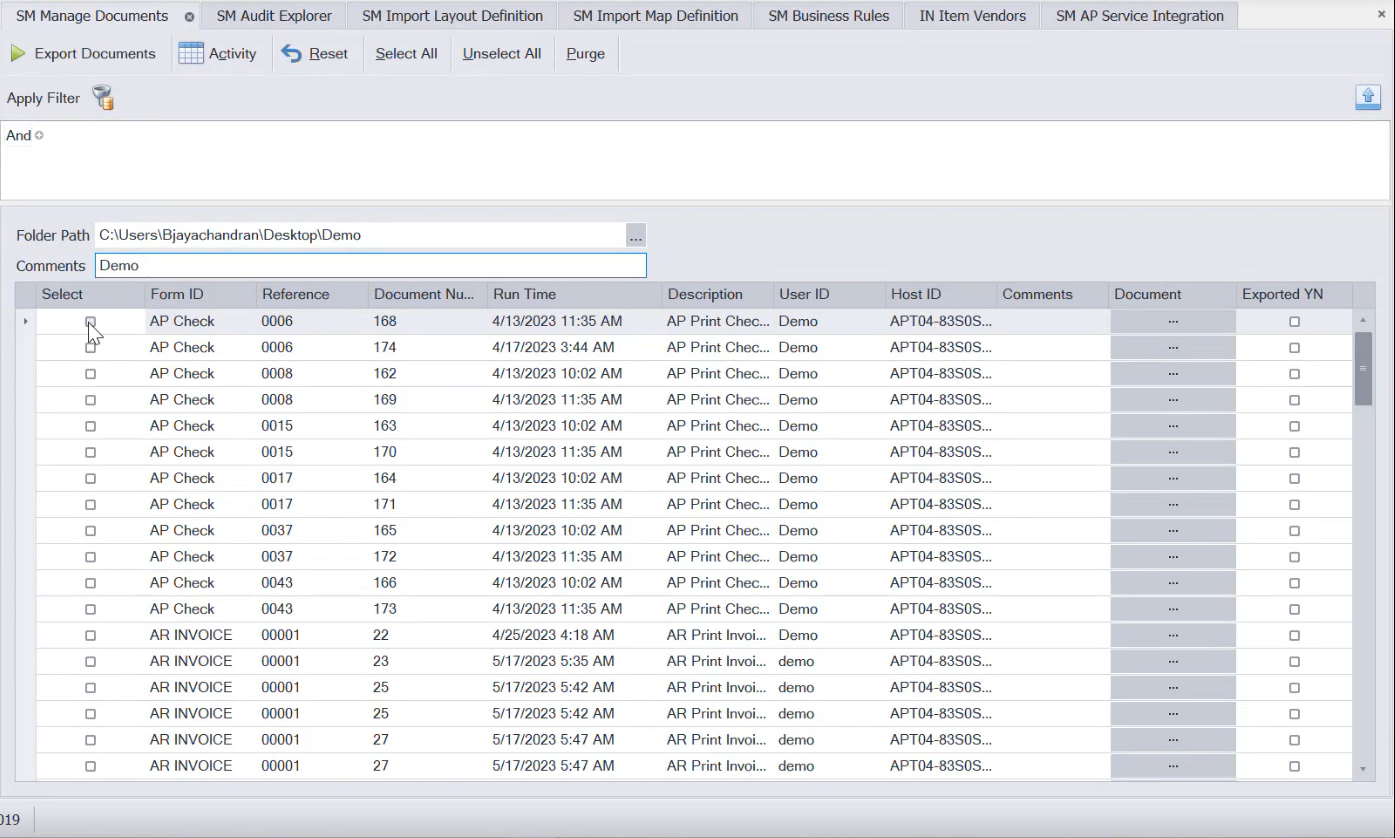This screenshot has width=1395, height=838.
Task: Click the Reset undo arrow icon
Action: point(291,54)
